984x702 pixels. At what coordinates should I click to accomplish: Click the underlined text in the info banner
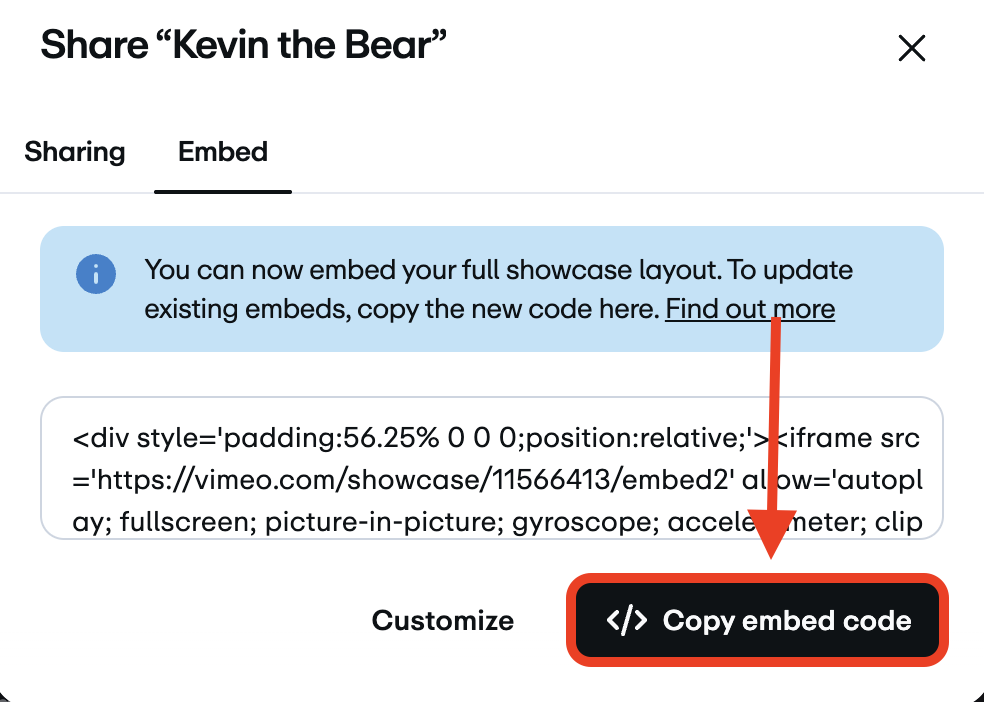coord(749,308)
